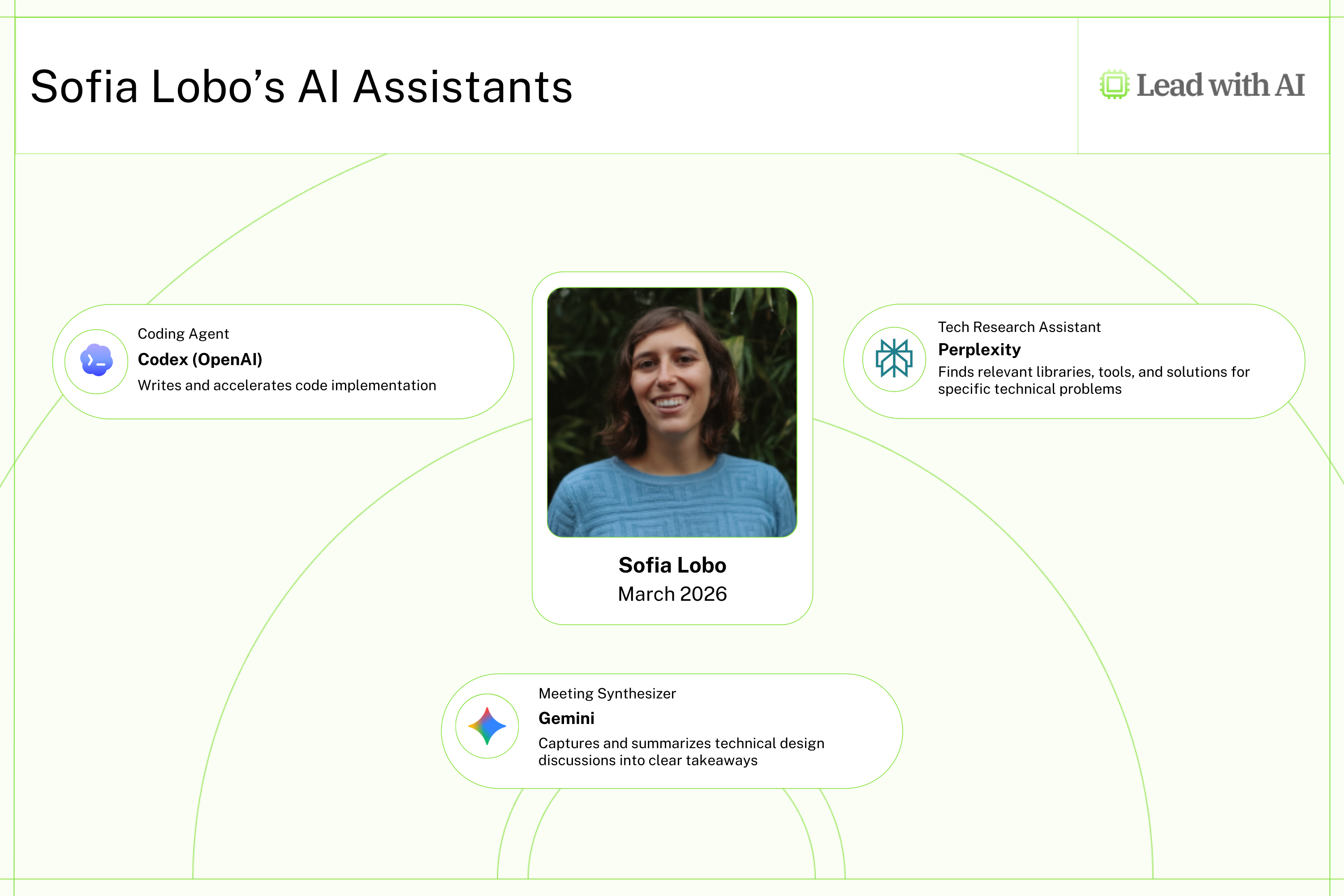
Task: Click the "Sofia Lobo" name under photo
Action: pos(672,565)
